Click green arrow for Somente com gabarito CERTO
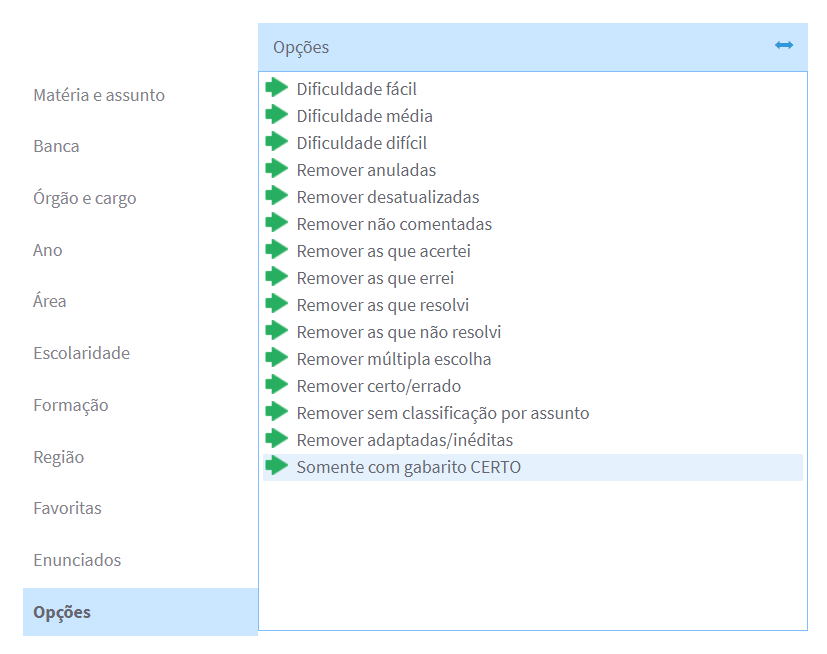The height and width of the screenshot is (654, 827). click(277, 466)
